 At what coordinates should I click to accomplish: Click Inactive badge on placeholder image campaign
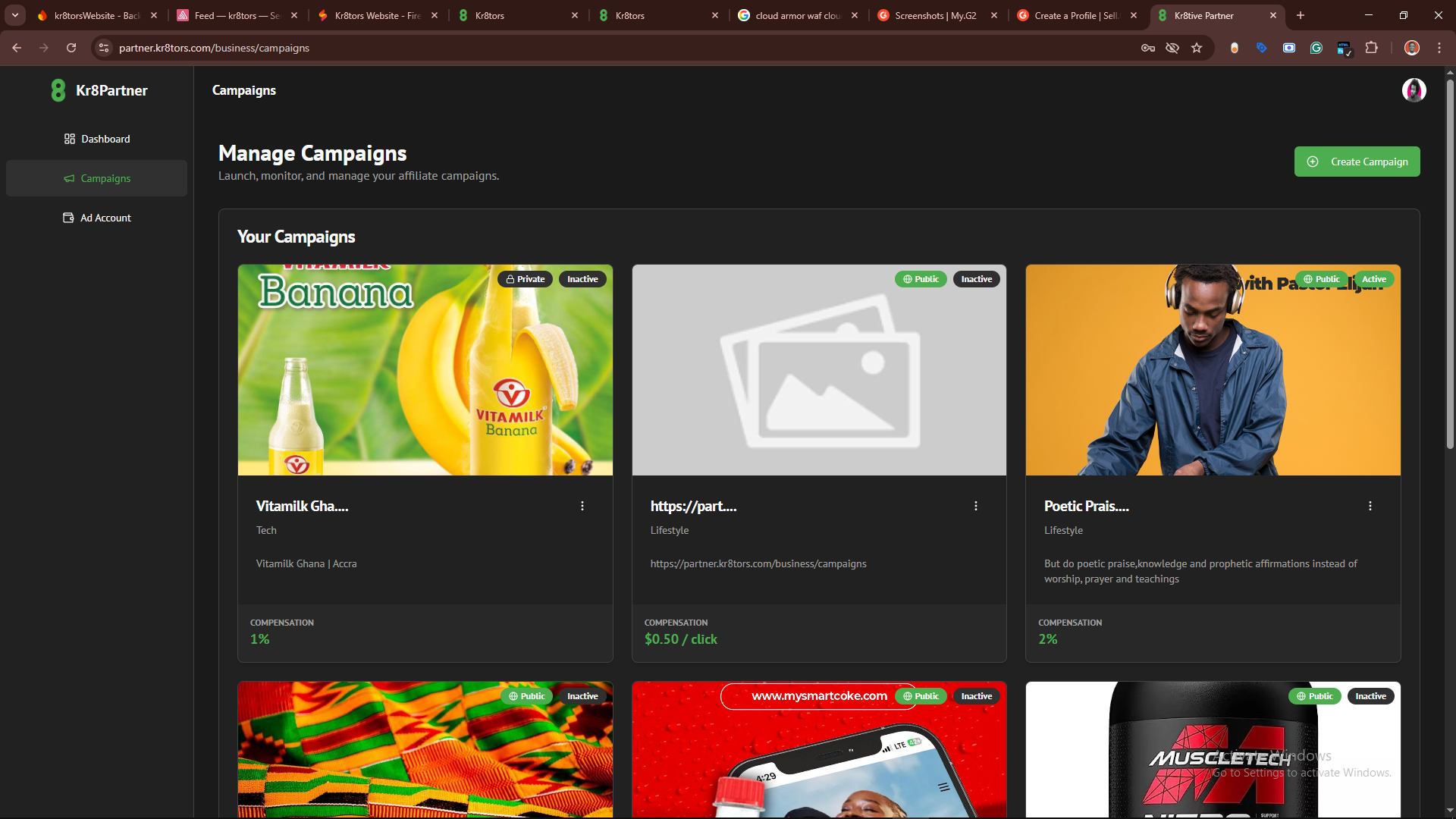point(976,279)
